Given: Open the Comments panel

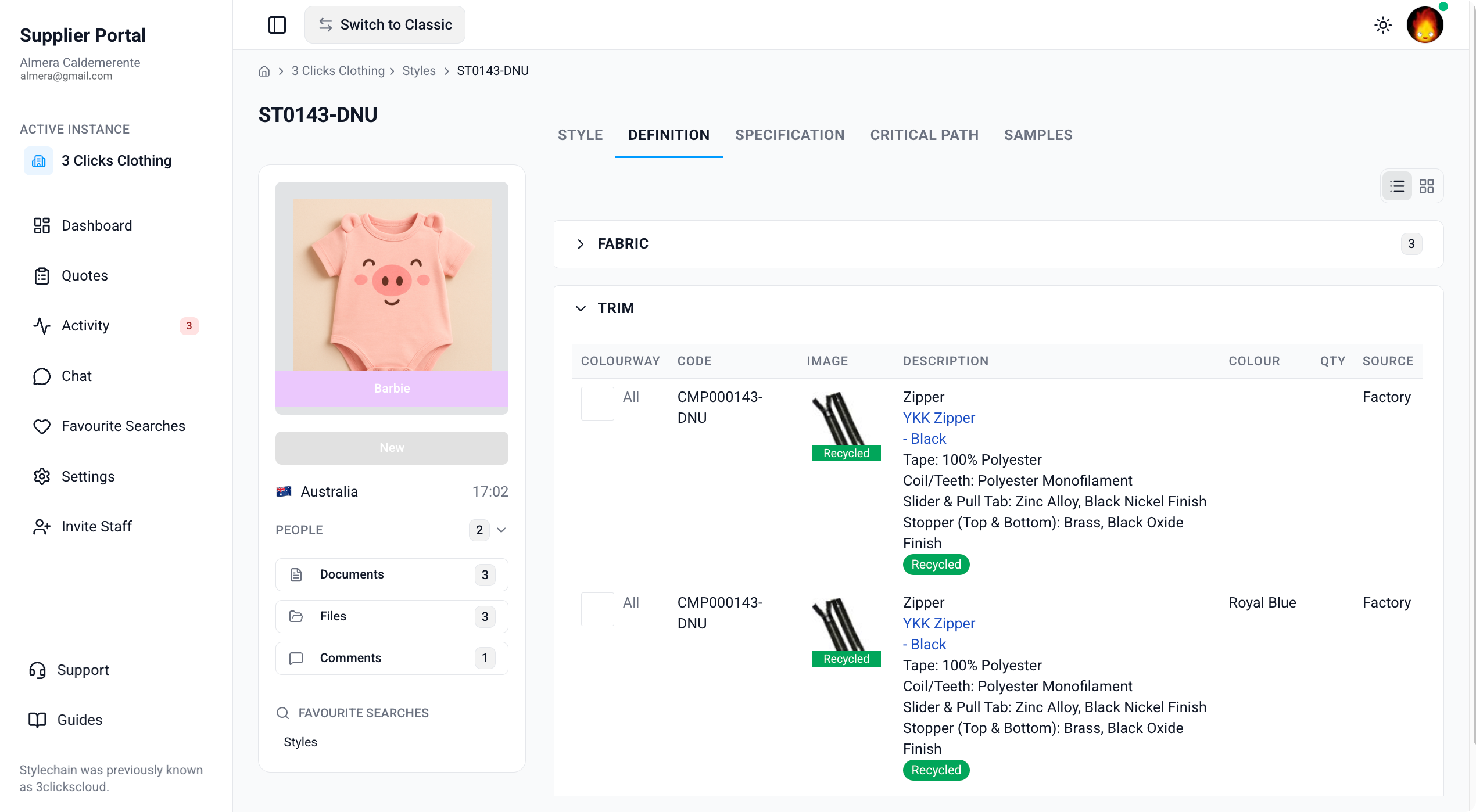Looking at the screenshot, I should (x=392, y=658).
